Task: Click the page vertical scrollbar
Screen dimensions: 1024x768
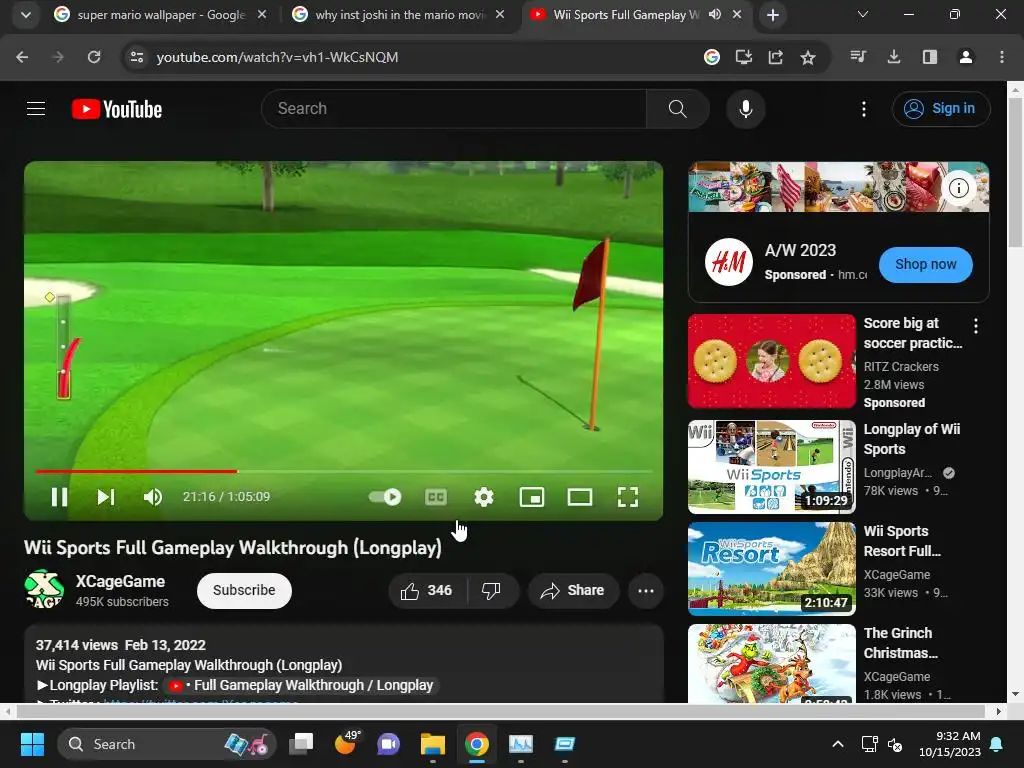Action: (1016, 173)
